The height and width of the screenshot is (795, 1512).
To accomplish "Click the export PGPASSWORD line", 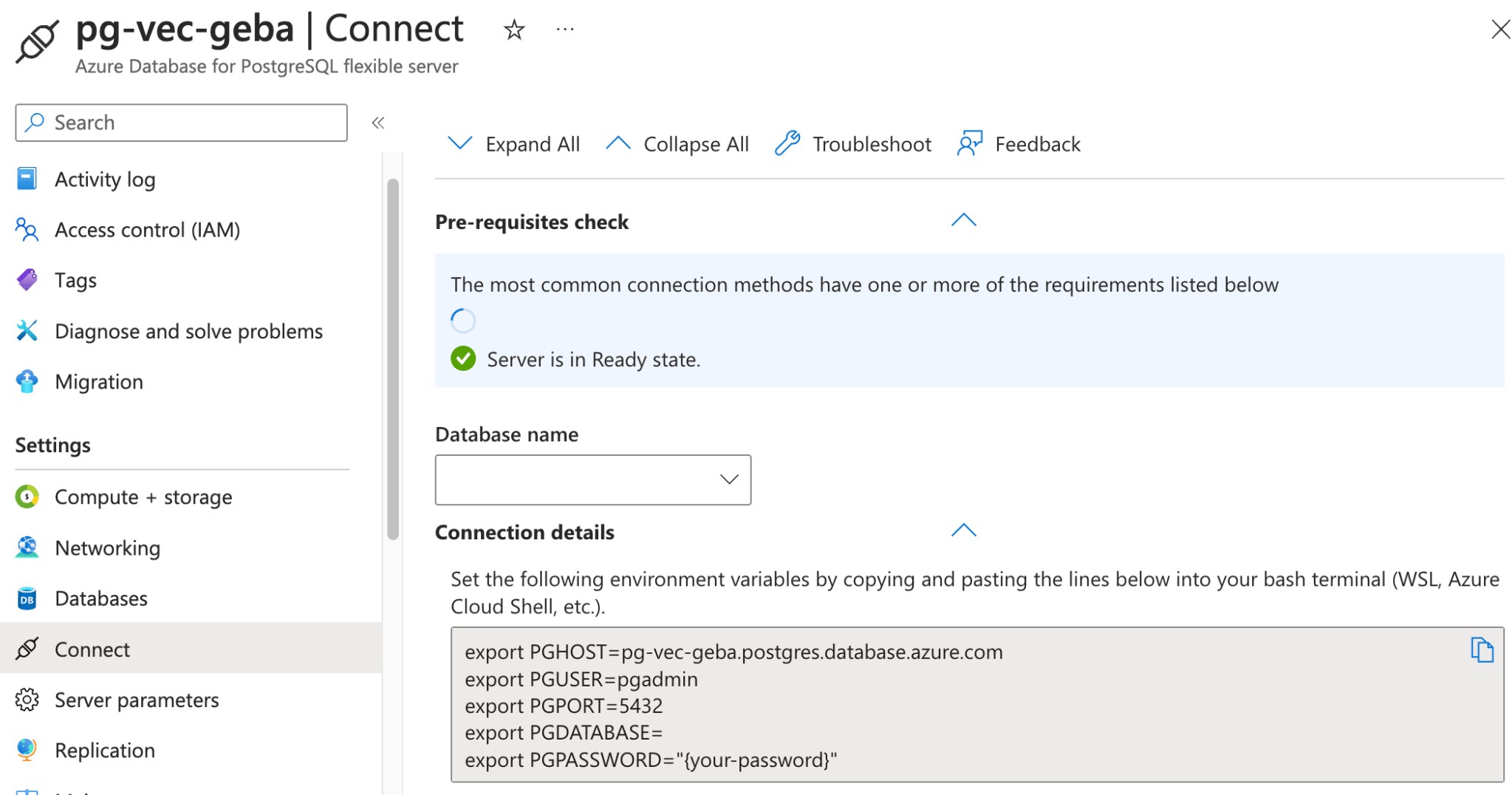I will coord(651,760).
